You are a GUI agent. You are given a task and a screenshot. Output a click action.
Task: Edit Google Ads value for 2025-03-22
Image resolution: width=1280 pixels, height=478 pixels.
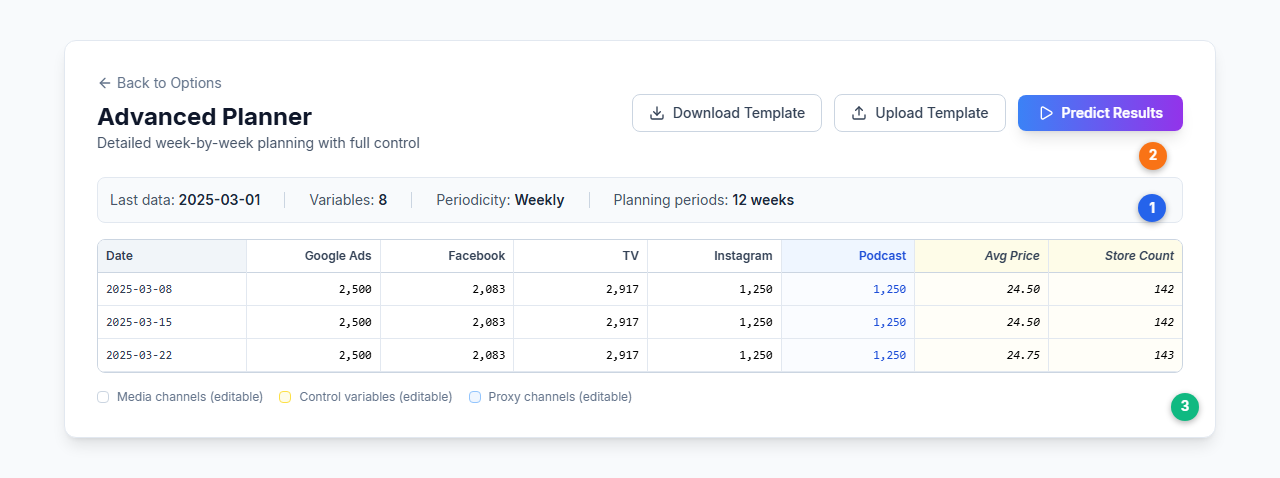point(314,355)
